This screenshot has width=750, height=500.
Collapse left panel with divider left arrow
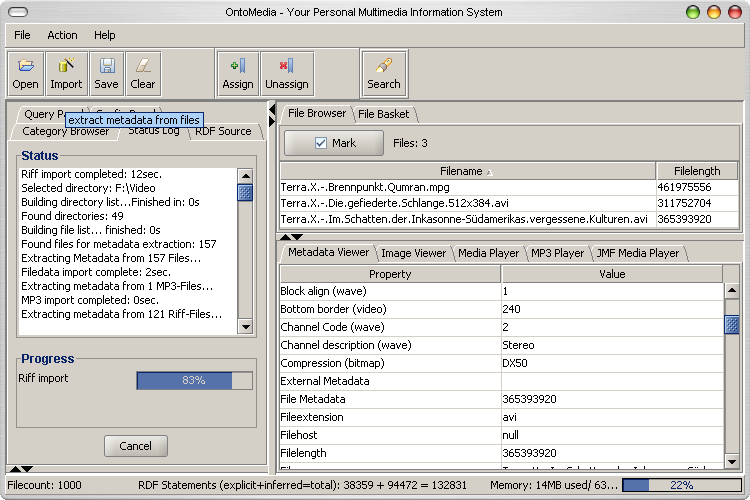pos(272,110)
